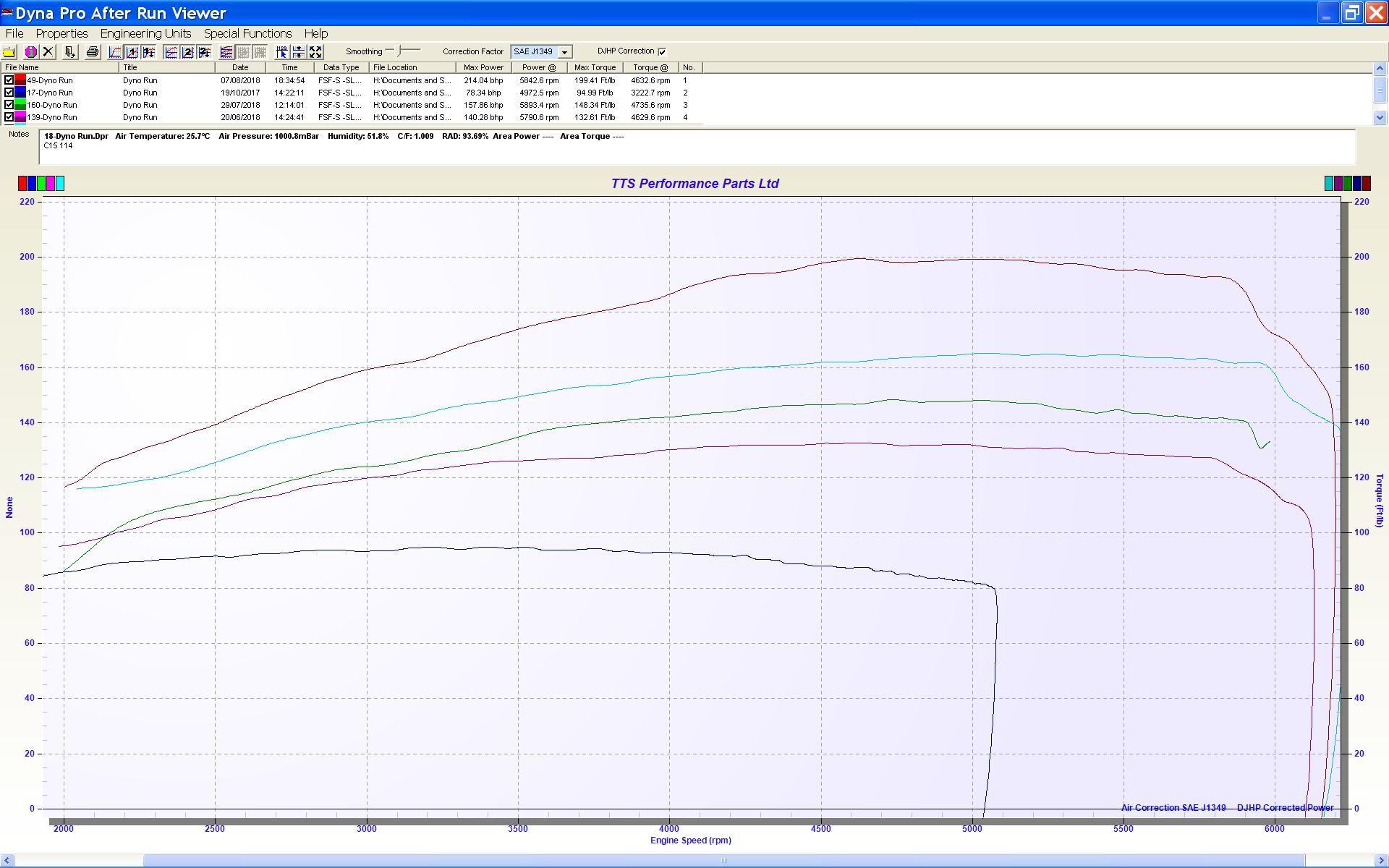Screen dimensions: 1389x868
Task: Click the vertical compress axis arrows icon
Action: click(x=298, y=52)
